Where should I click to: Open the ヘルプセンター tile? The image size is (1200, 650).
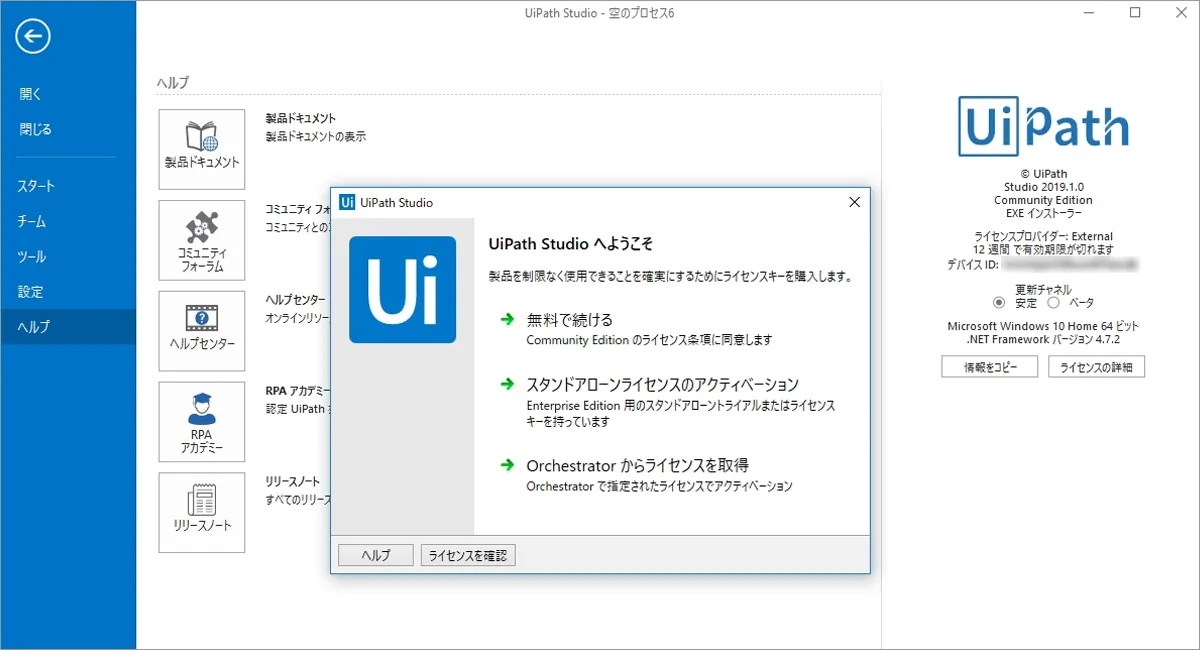(x=202, y=331)
